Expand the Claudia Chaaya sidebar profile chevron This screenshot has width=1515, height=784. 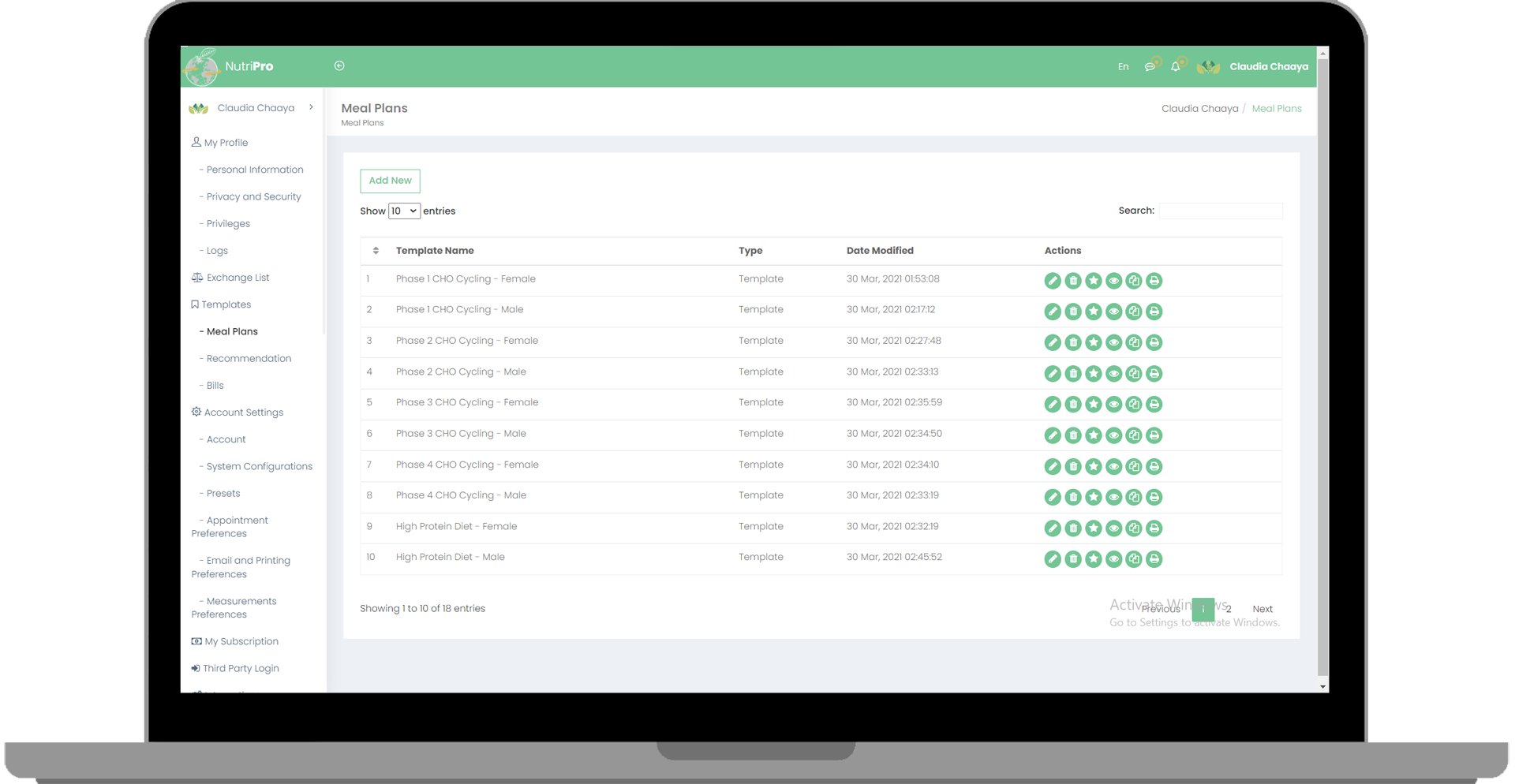[311, 107]
